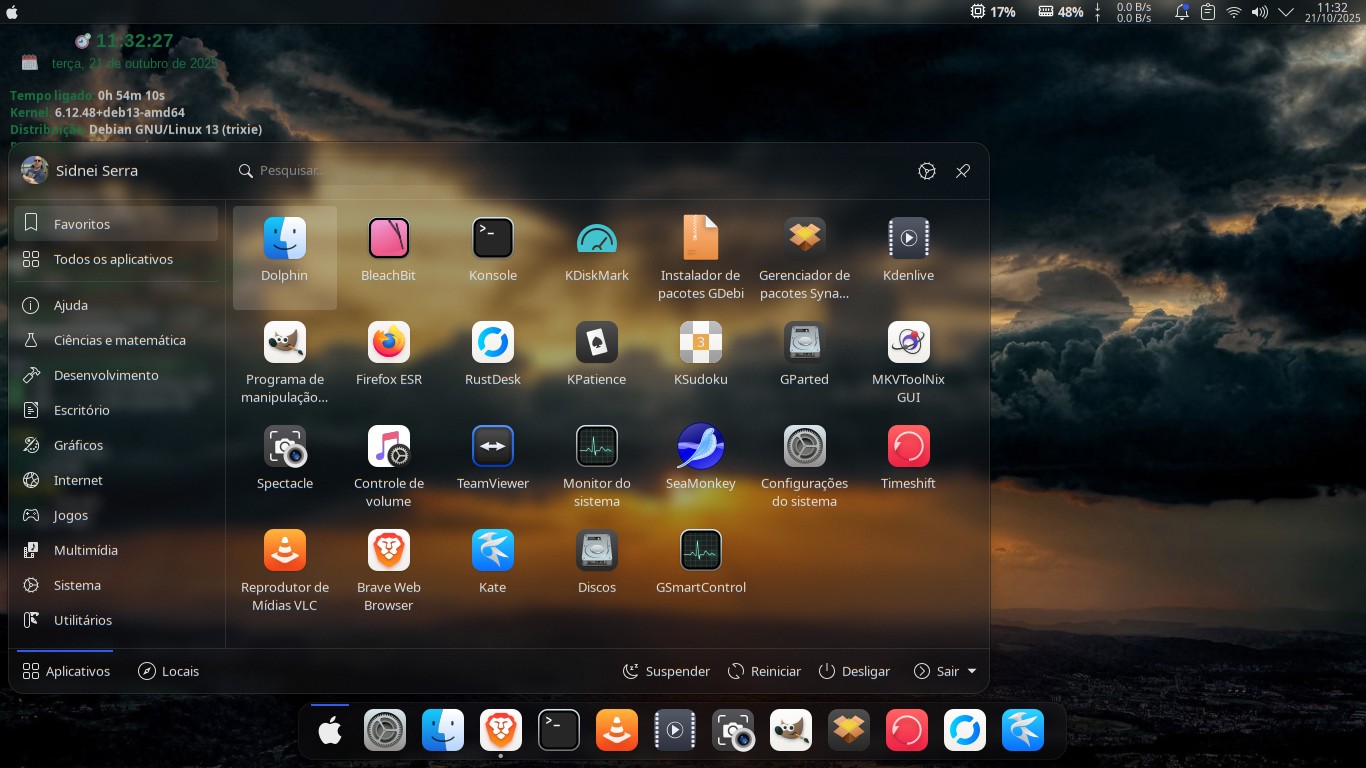Open the volume control in system tray
1366x768 pixels.
tap(1260, 12)
